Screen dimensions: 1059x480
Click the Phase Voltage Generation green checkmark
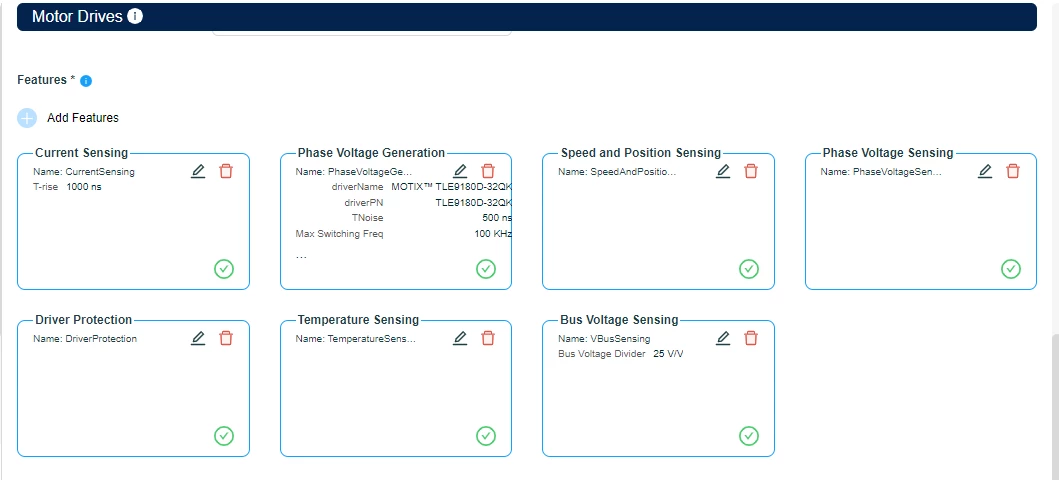point(486,269)
